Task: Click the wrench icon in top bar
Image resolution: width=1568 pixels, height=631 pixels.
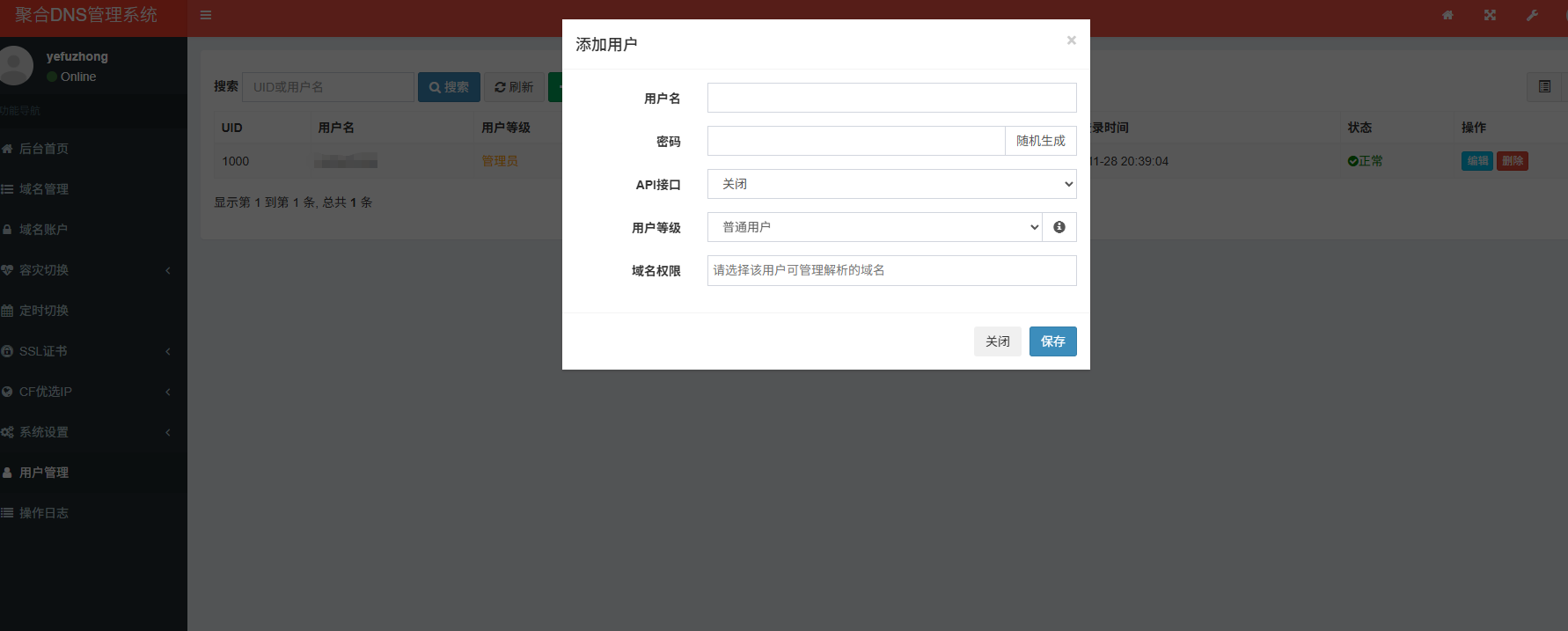Action: point(1532,15)
